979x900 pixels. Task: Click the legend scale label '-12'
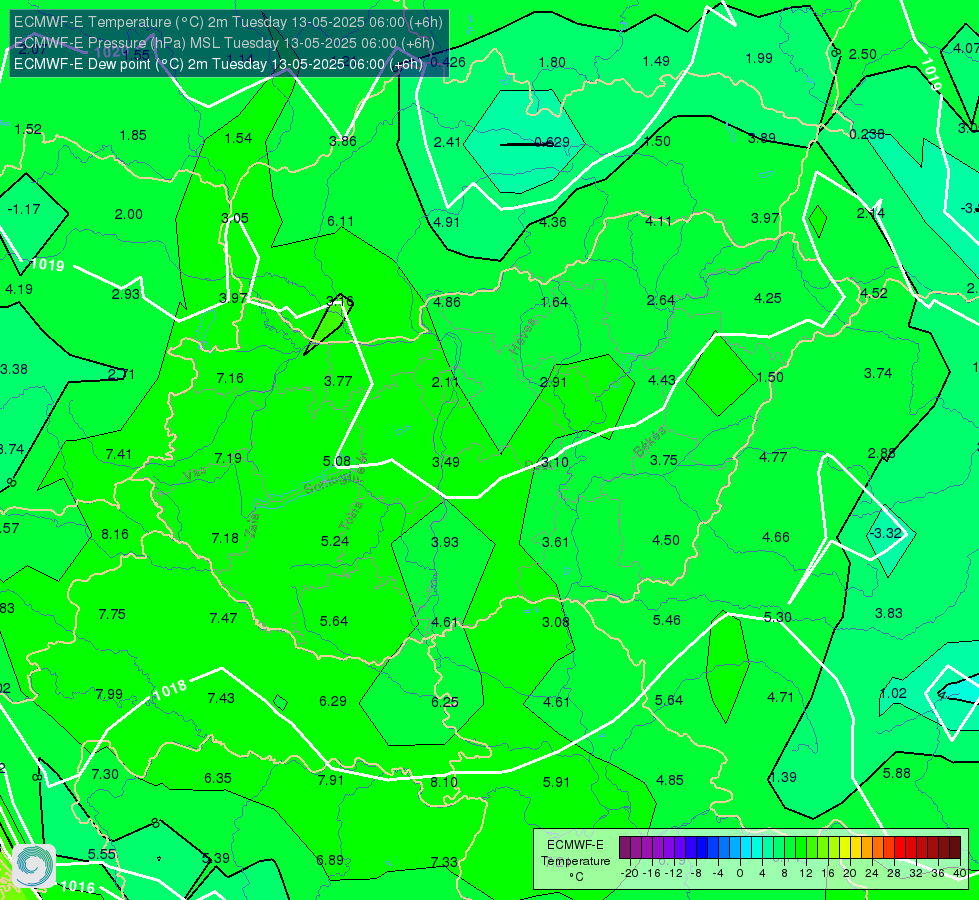point(674,873)
